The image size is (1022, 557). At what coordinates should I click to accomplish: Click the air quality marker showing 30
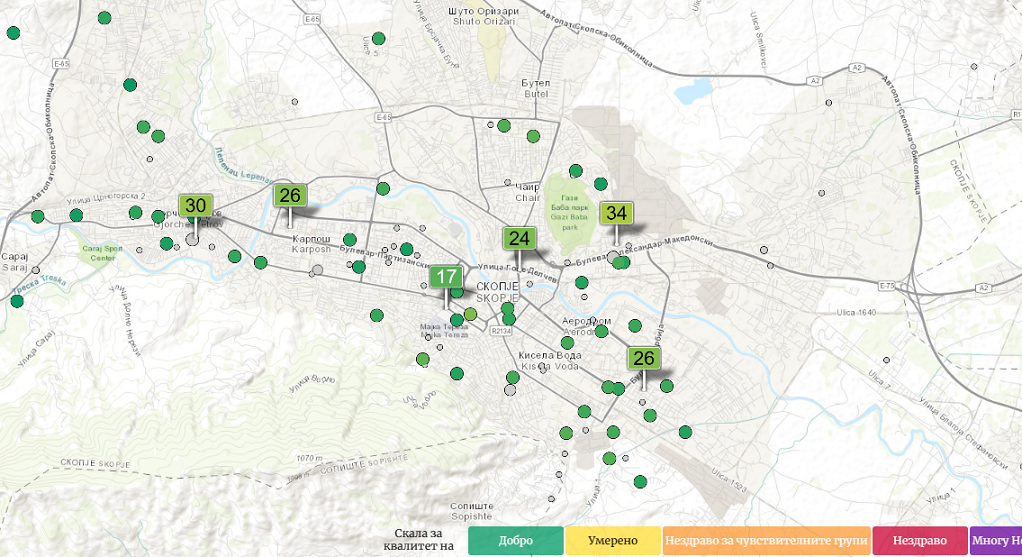click(195, 207)
